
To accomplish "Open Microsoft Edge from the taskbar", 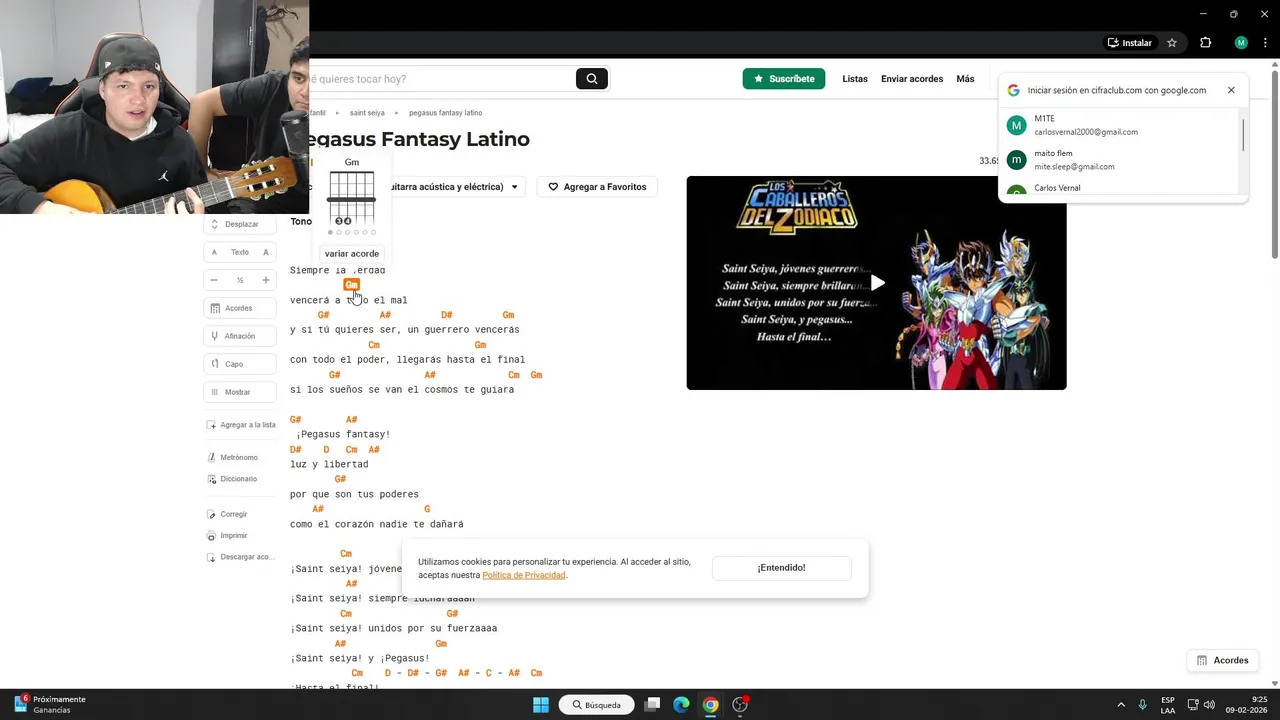I will [x=681, y=705].
